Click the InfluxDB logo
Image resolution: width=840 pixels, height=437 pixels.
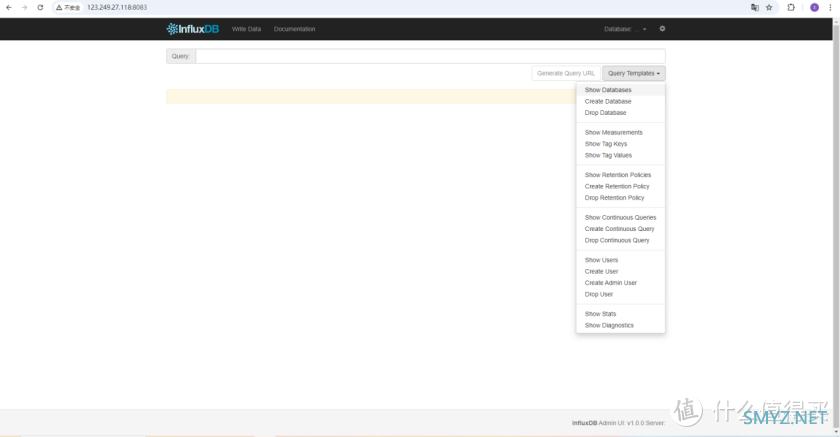point(192,29)
